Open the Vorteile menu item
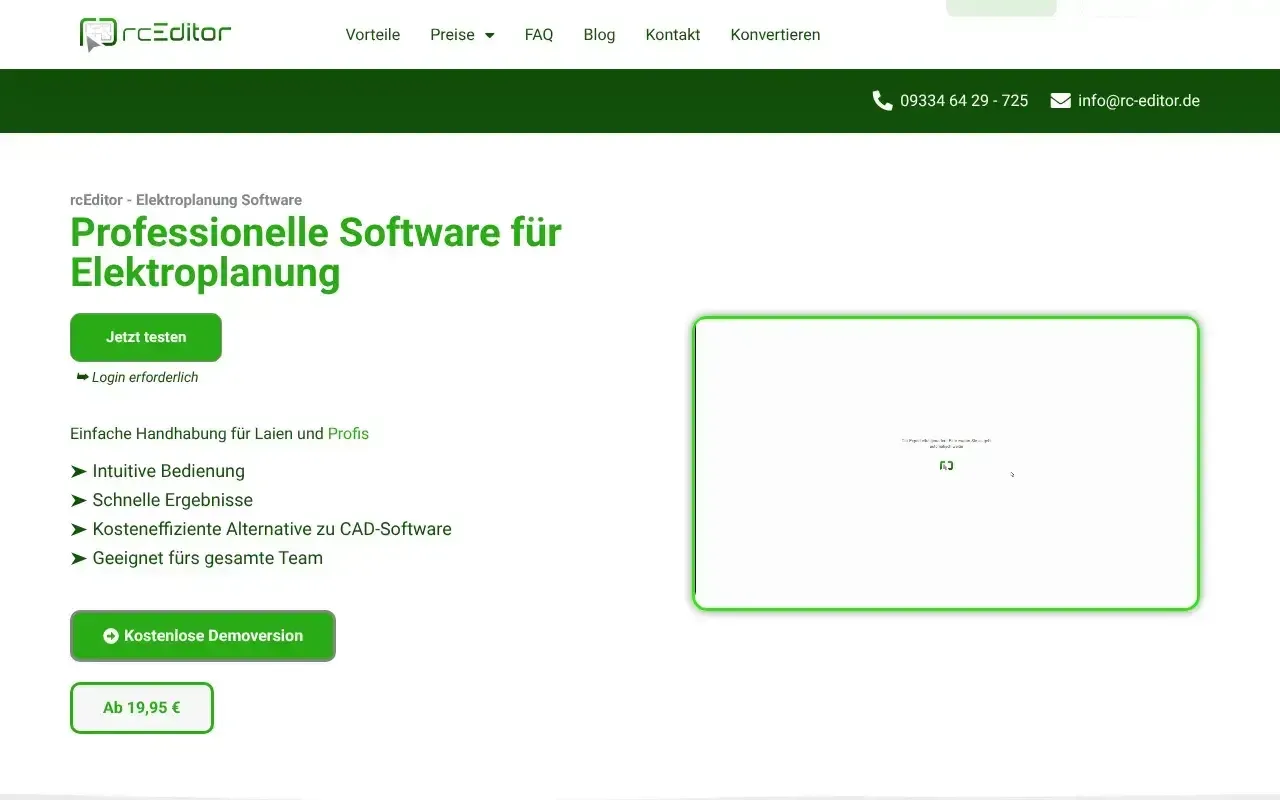This screenshot has height=800, width=1280. [x=372, y=35]
